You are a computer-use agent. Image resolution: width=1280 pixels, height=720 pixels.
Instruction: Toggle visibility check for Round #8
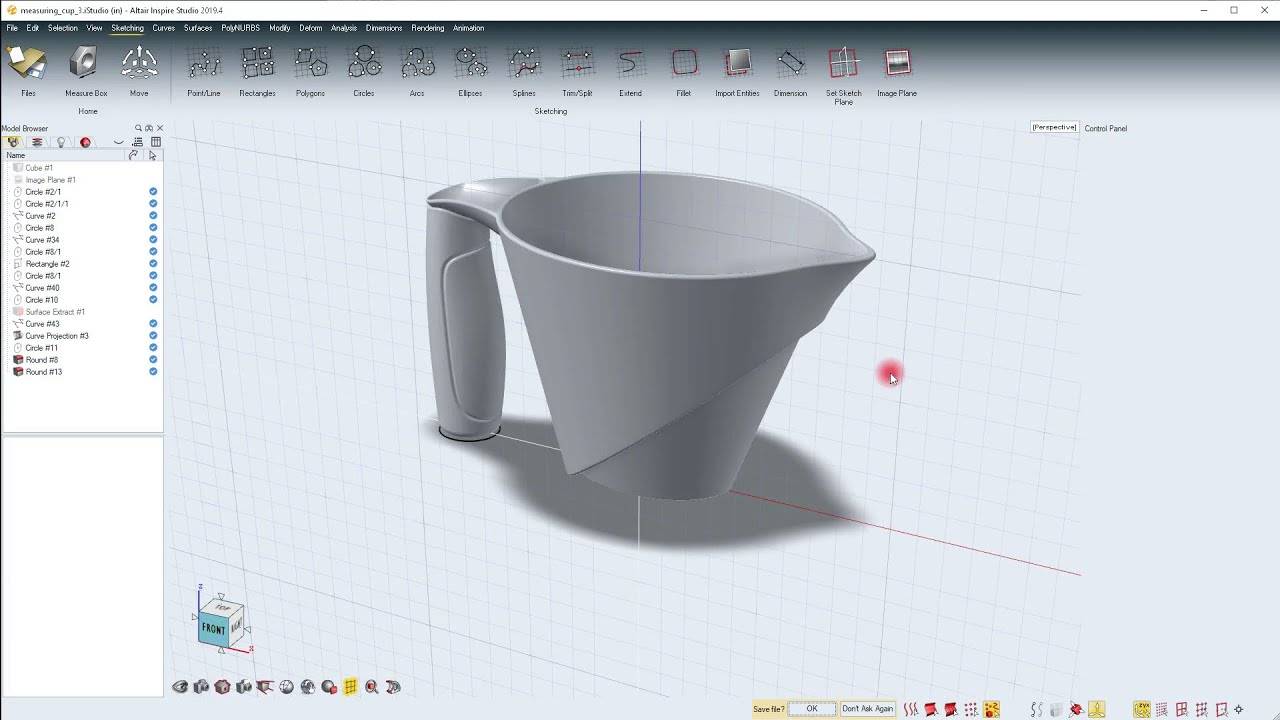click(153, 360)
